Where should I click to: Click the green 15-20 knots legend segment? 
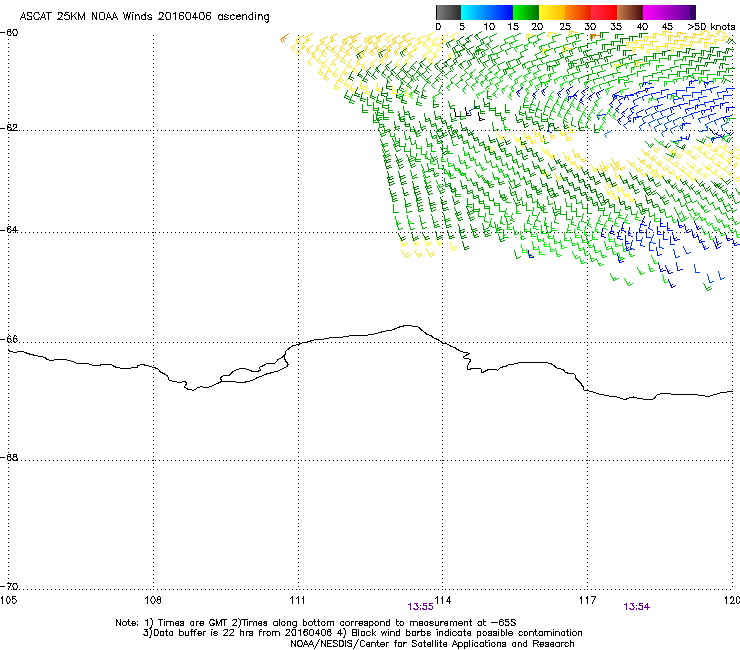(526, 12)
